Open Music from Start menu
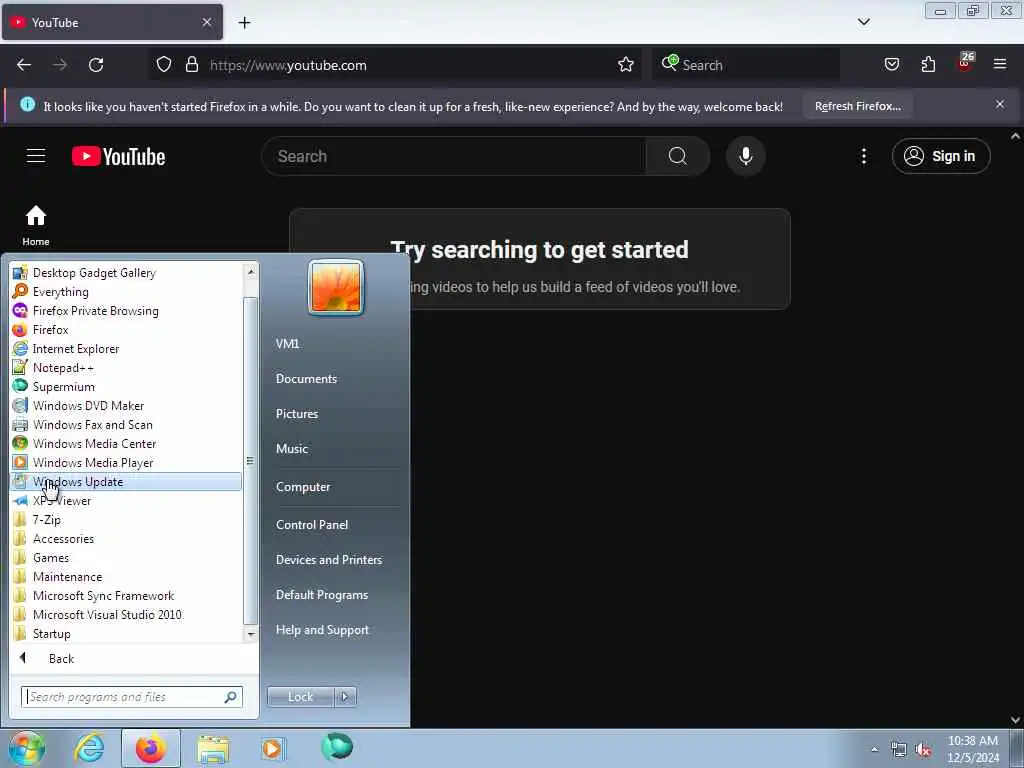This screenshot has width=1024, height=768. [x=292, y=449]
